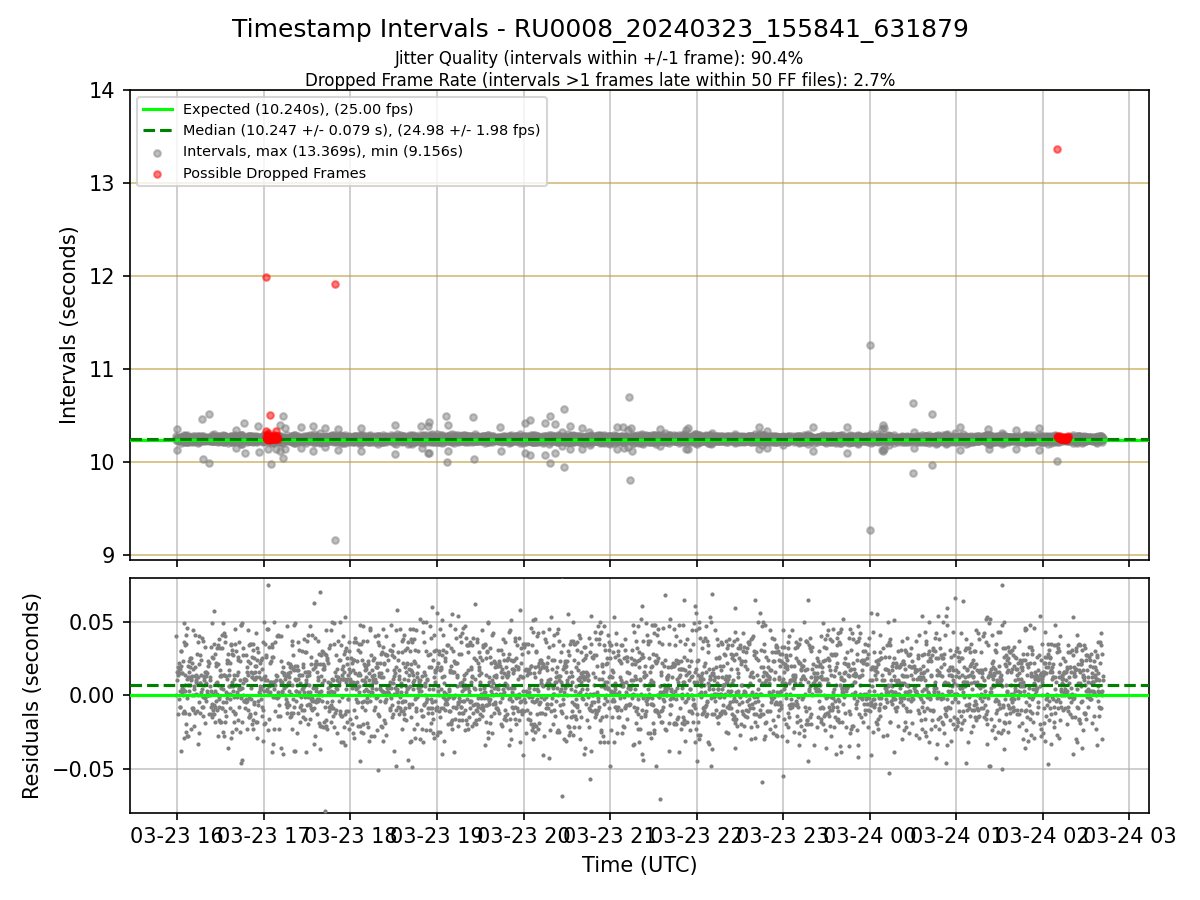This screenshot has height=900, width=1200.
Task: Click the gray dot marker in the legend
Action: pyautogui.click(x=159, y=152)
